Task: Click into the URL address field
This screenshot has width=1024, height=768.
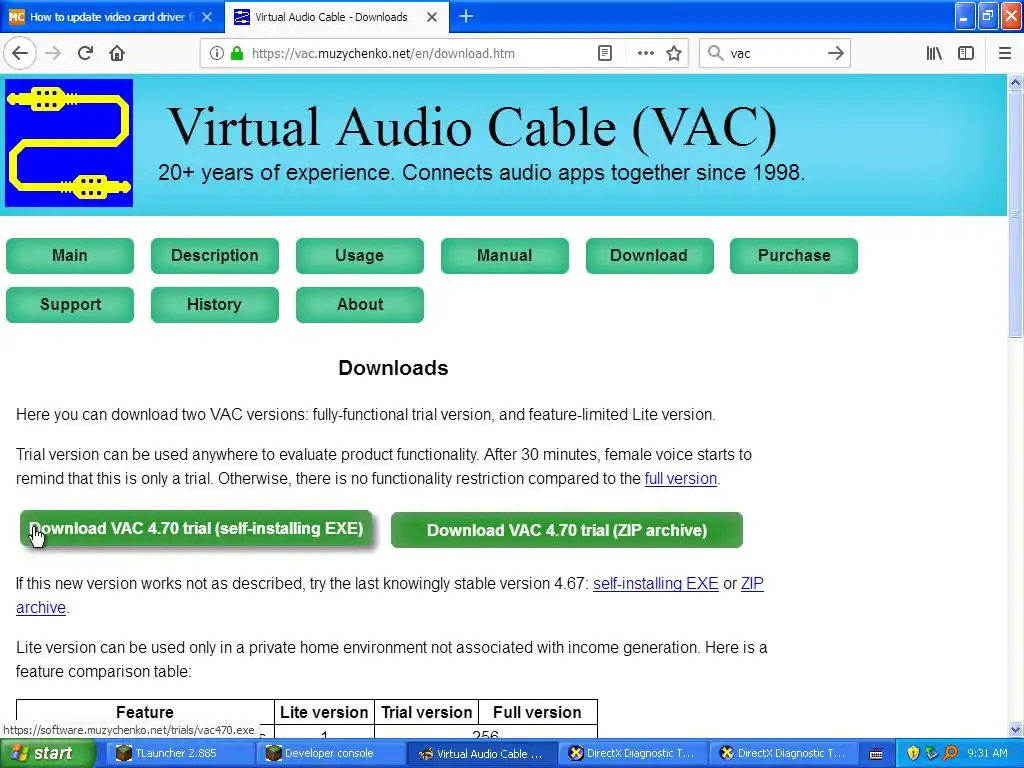Action: pos(418,54)
